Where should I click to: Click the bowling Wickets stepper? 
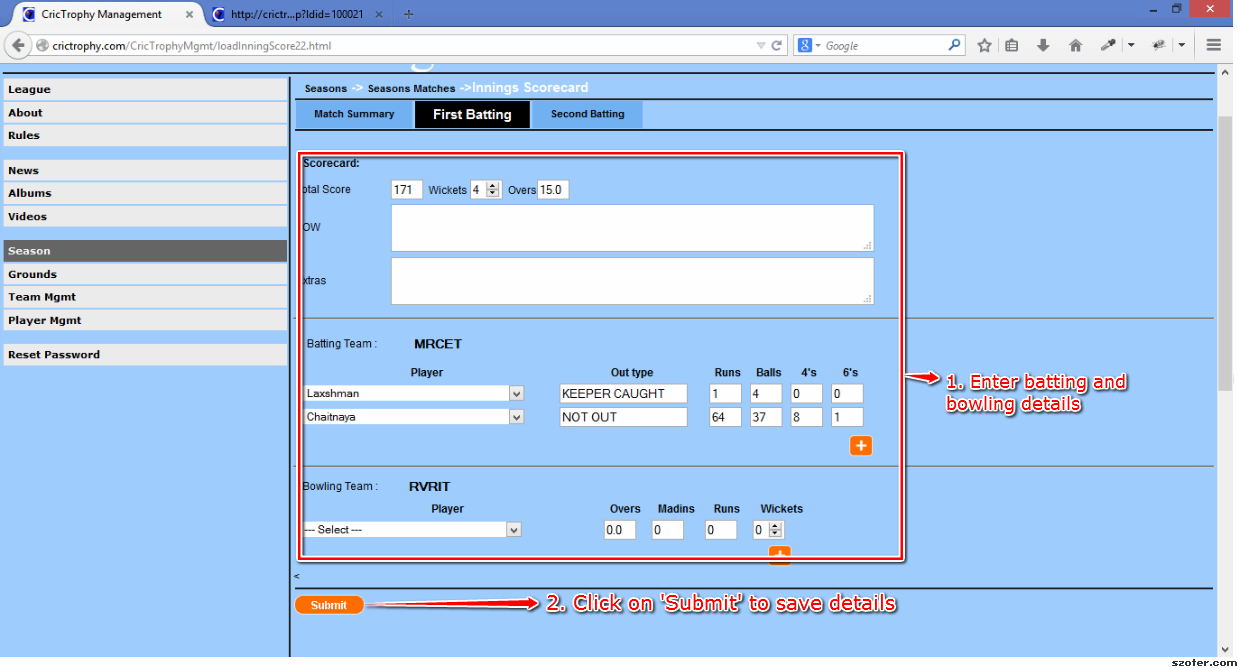click(776, 530)
